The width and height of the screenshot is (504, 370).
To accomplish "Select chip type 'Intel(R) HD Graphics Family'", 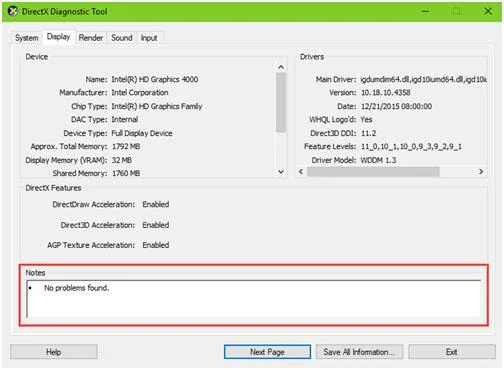I will point(157,106).
